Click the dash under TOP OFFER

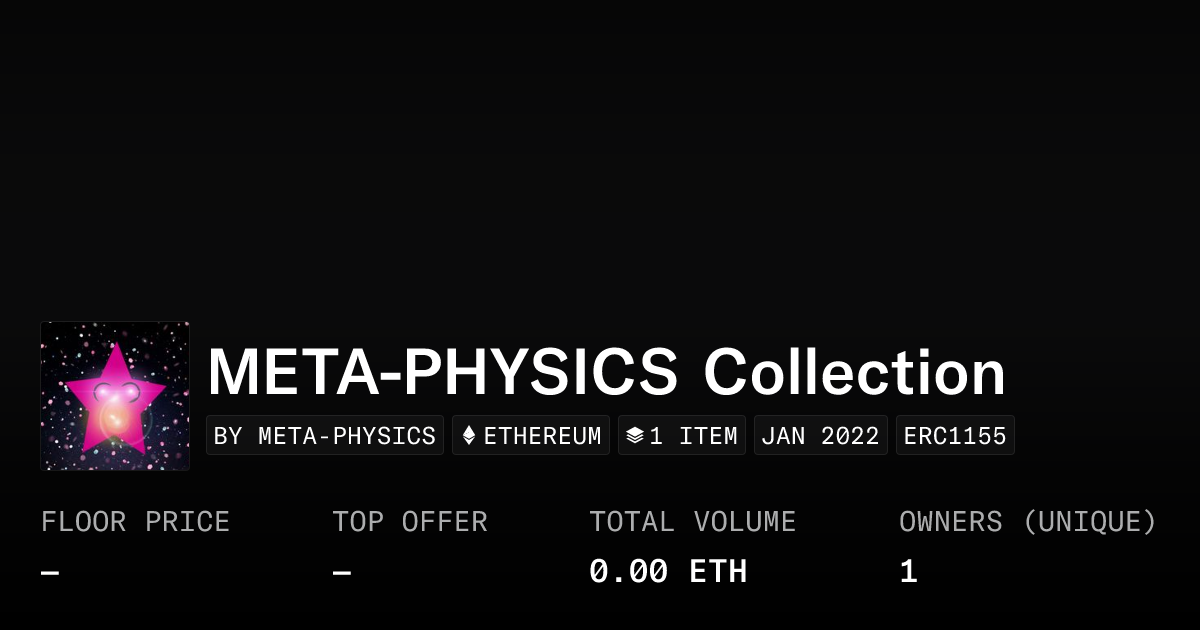[x=342, y=573]
